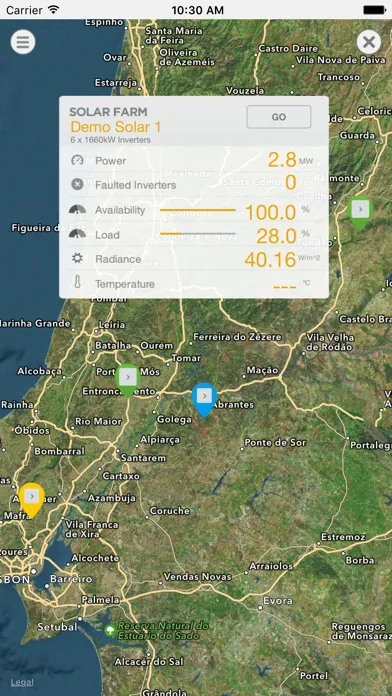The height and width of the screenshot is (696, 392).
Task: Click the Evora city label
Action: tap(278, 601)
